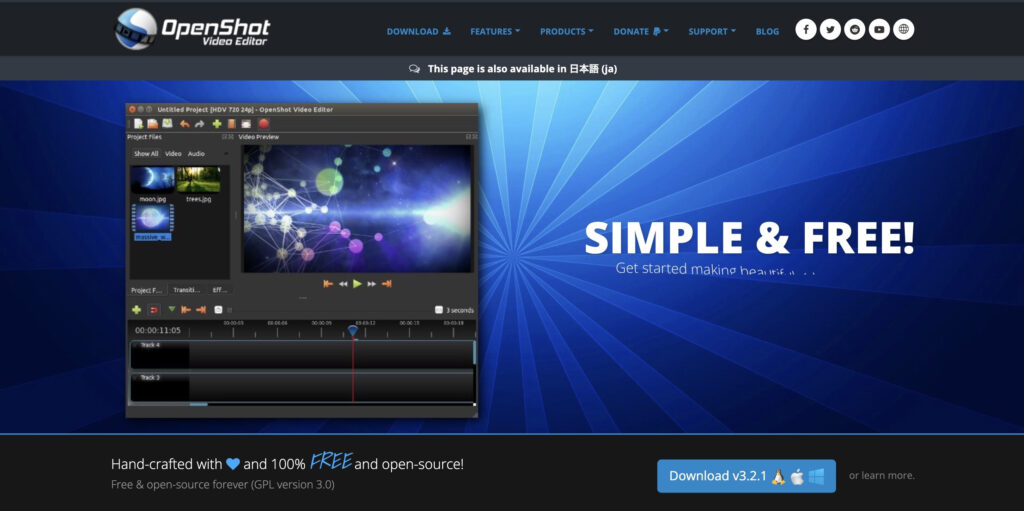This screenshot has height=511, width=1024.
Task: Click Jump to Start in preview controls
Action: 328,284
